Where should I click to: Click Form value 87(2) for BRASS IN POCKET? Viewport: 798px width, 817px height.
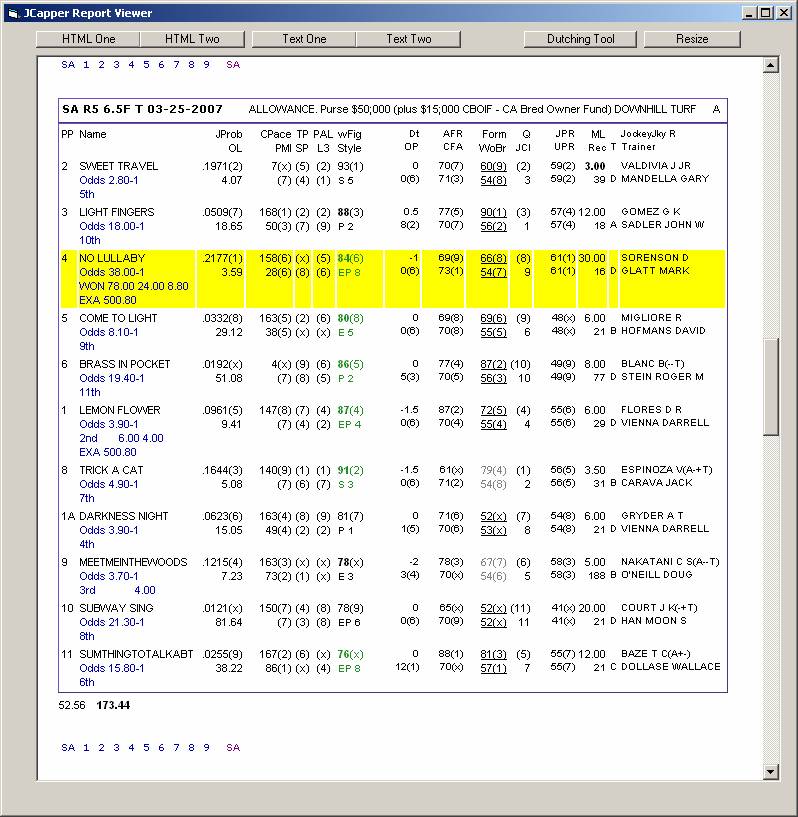point(493,364)
